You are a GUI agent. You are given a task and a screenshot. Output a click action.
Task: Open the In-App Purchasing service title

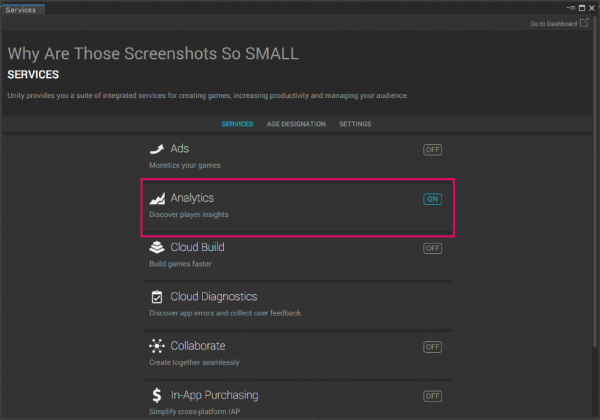214,395
